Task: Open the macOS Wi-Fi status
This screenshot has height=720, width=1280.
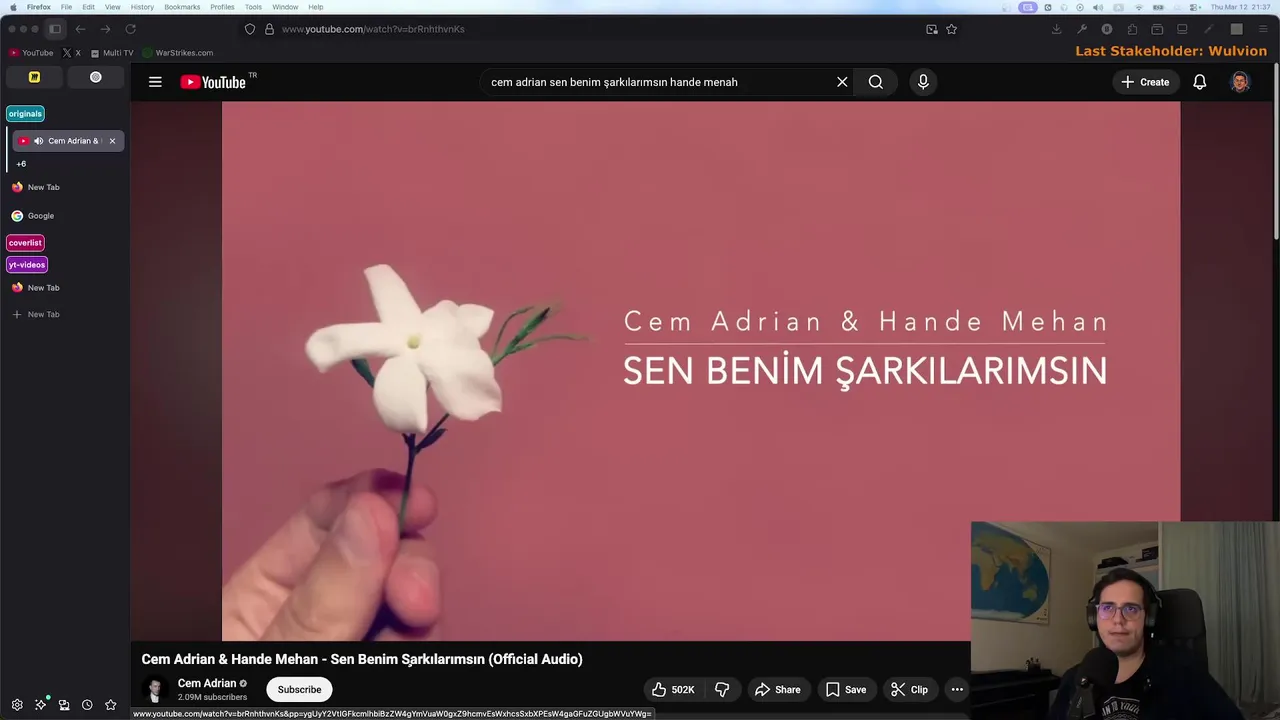Action: [1138, 7]
